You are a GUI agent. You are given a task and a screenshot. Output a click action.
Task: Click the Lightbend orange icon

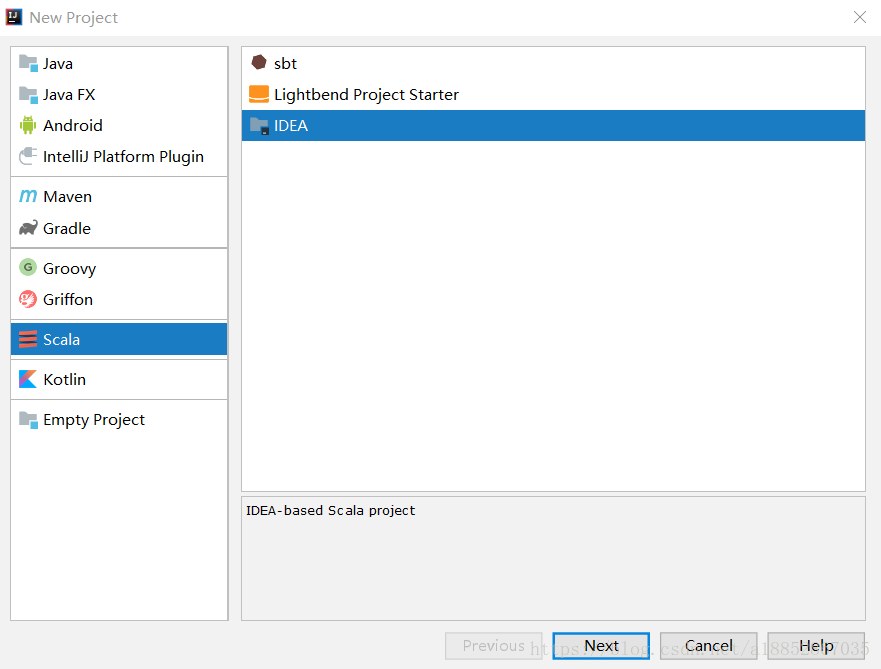(258, 94)
